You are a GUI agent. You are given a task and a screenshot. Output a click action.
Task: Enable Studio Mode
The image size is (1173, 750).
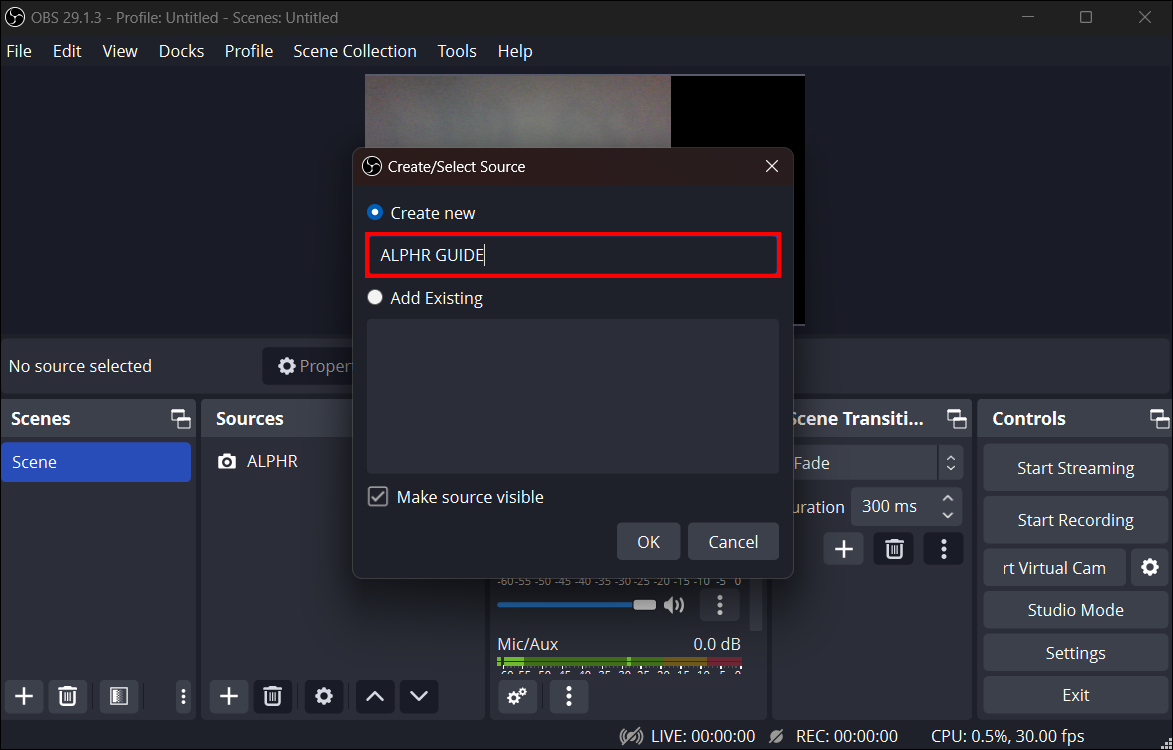tap(1075, 609)
